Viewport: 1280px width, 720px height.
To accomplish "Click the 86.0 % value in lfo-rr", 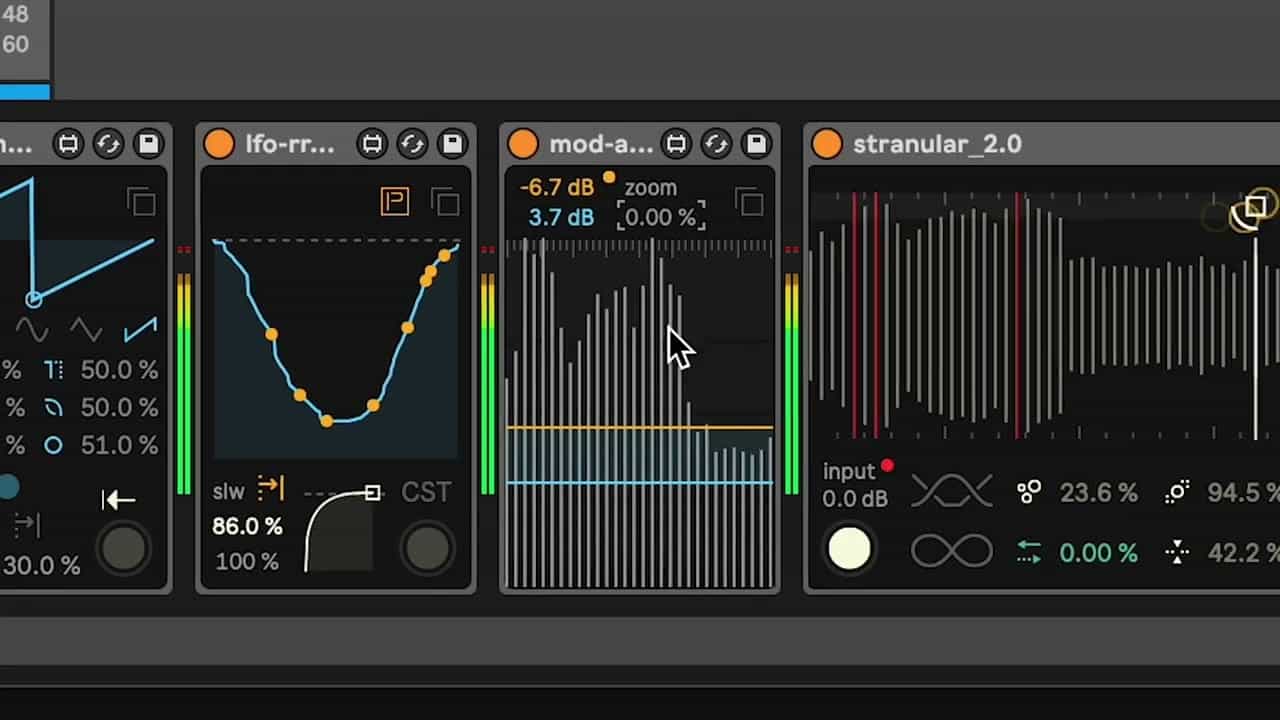I will tap(247, 526).
